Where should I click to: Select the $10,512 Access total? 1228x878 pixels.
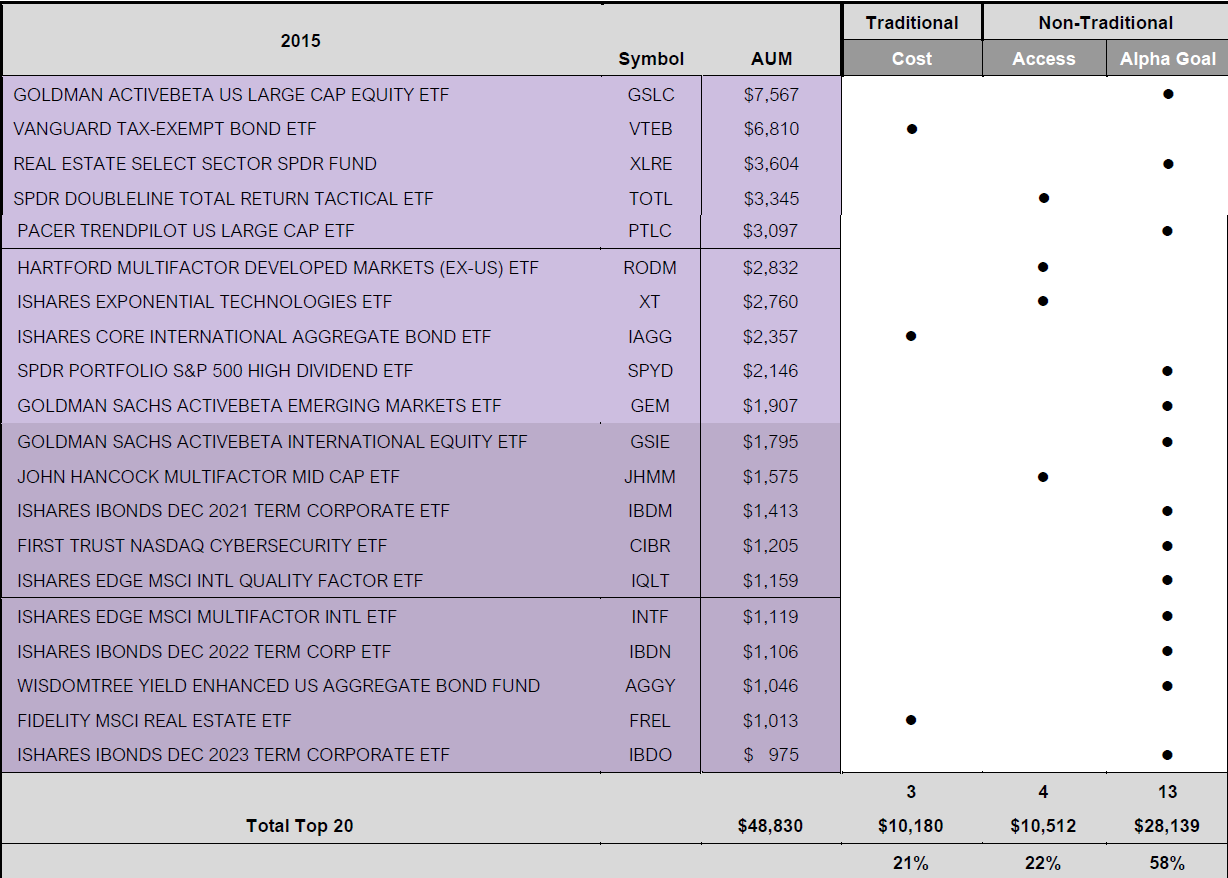tap(1043, 826)
